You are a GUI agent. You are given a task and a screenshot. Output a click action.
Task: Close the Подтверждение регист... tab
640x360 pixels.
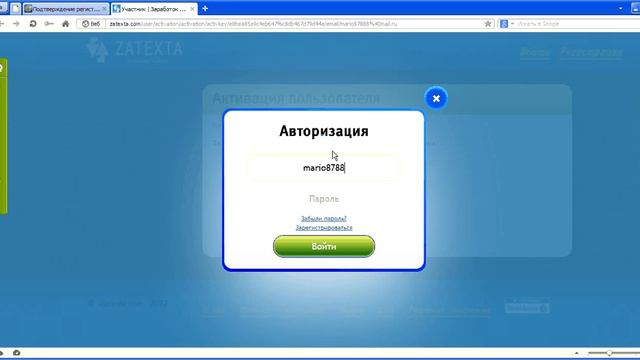pyautogui.click(x=104, y=9)
